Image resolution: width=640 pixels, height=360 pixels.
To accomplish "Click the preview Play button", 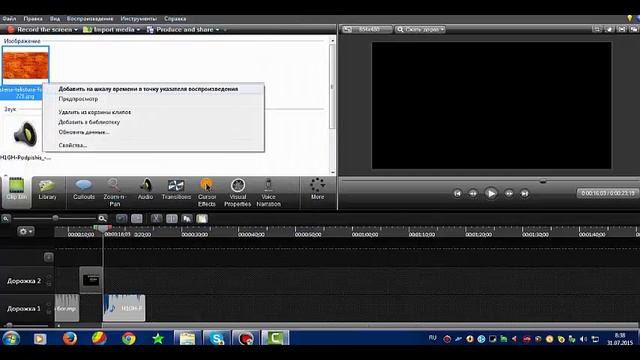I will [x=491, y=193].
